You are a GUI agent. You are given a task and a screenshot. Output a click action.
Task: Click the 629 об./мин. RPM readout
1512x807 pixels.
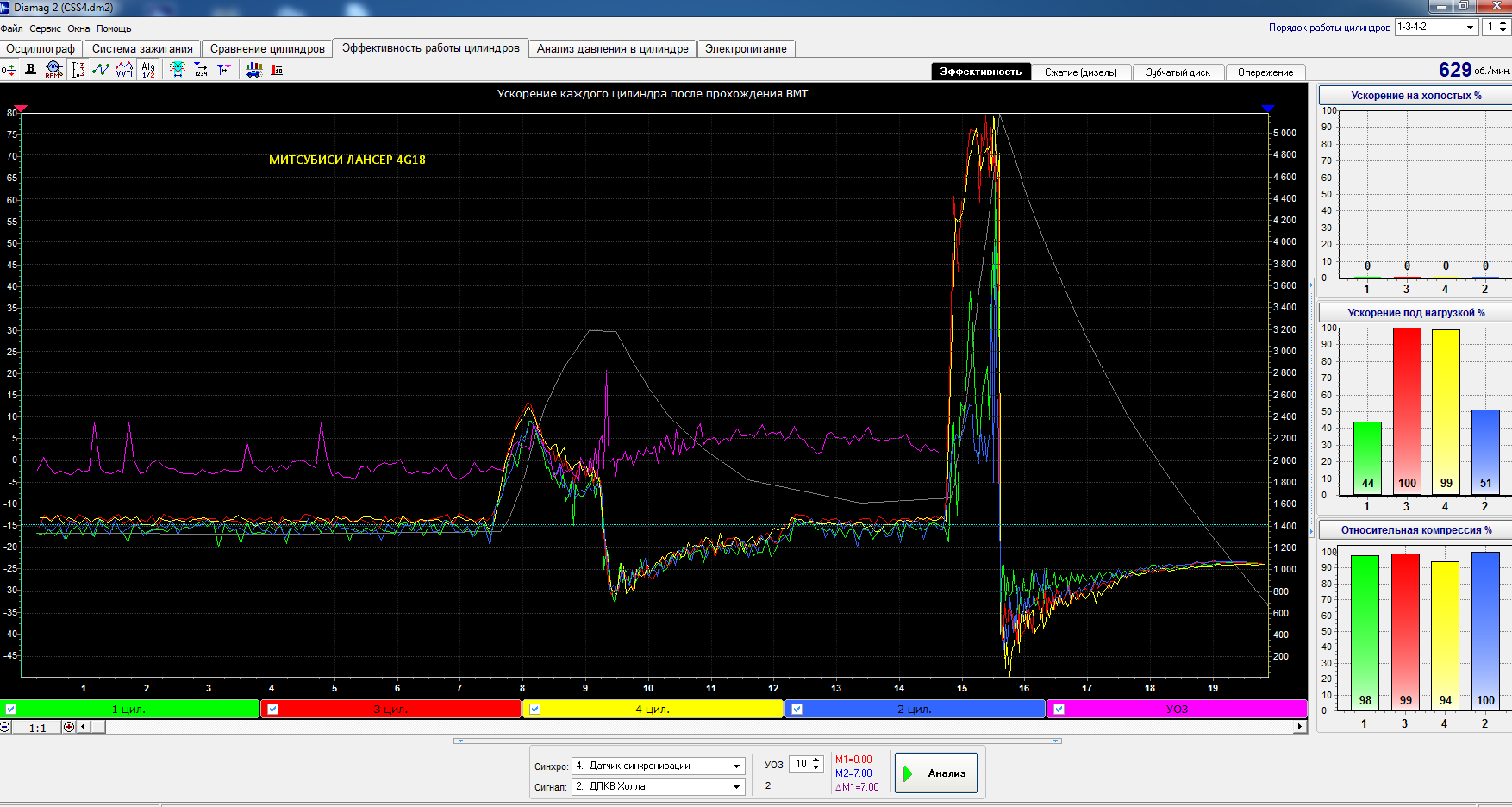point(1474,70)
